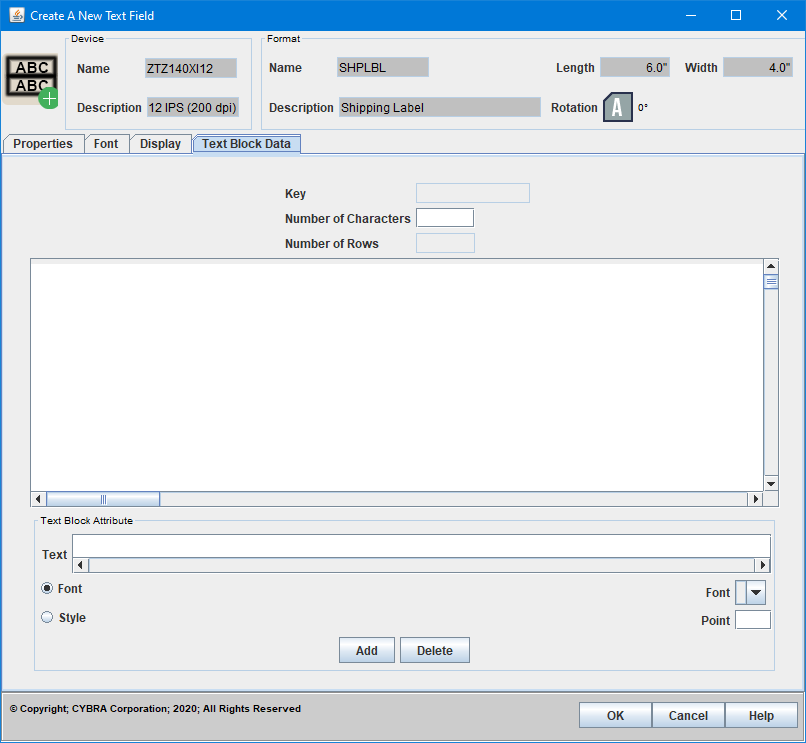The image size is (806, 743).
Task: Switch to the Display tab
Action: pyautogui.click(x=160, y=144)
